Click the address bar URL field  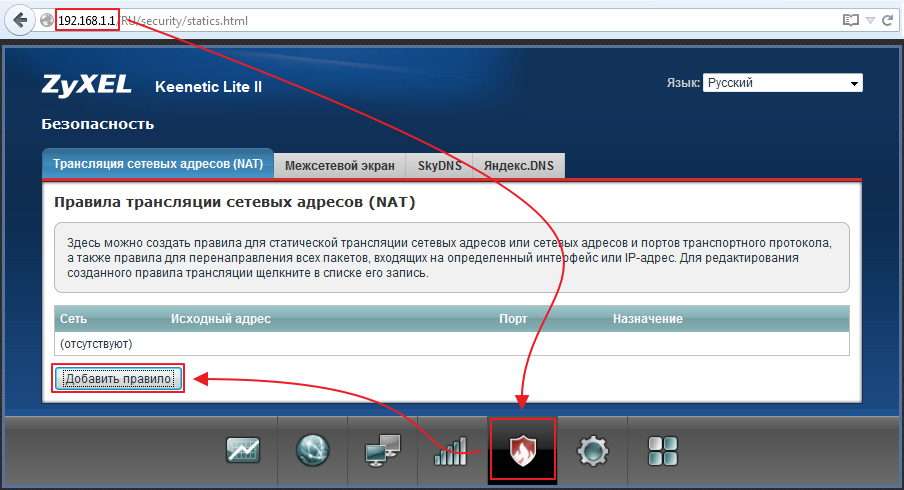(438, 21)
